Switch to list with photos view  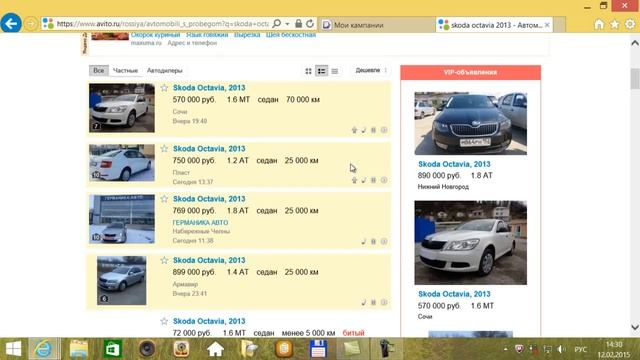coord(322,71)
